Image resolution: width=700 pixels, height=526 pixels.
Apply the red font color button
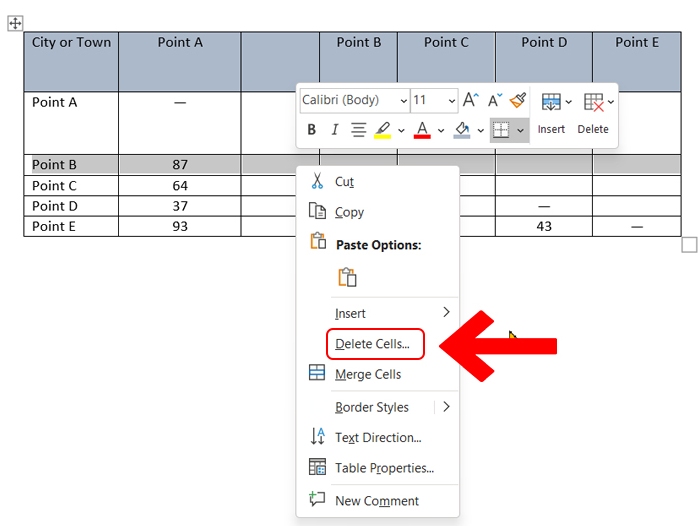point(422,130)
